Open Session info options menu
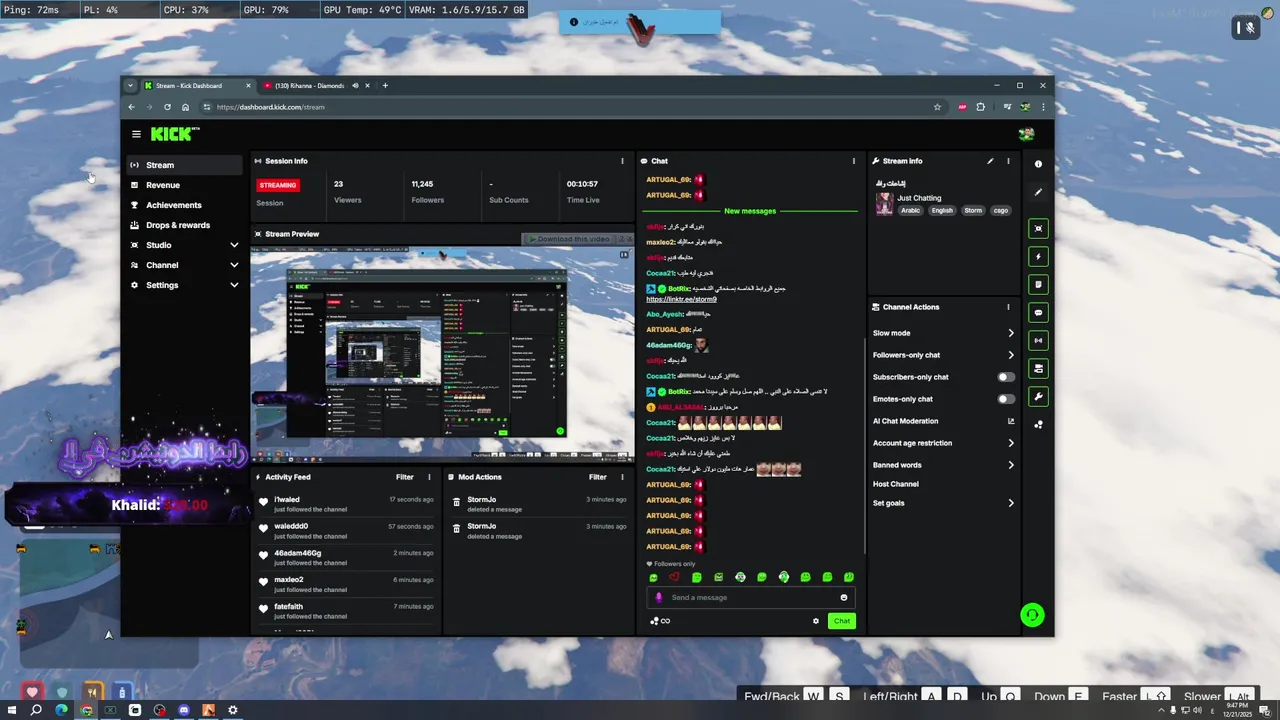The width and height of the screenshot is (1280, 720). tap(622, 161)
